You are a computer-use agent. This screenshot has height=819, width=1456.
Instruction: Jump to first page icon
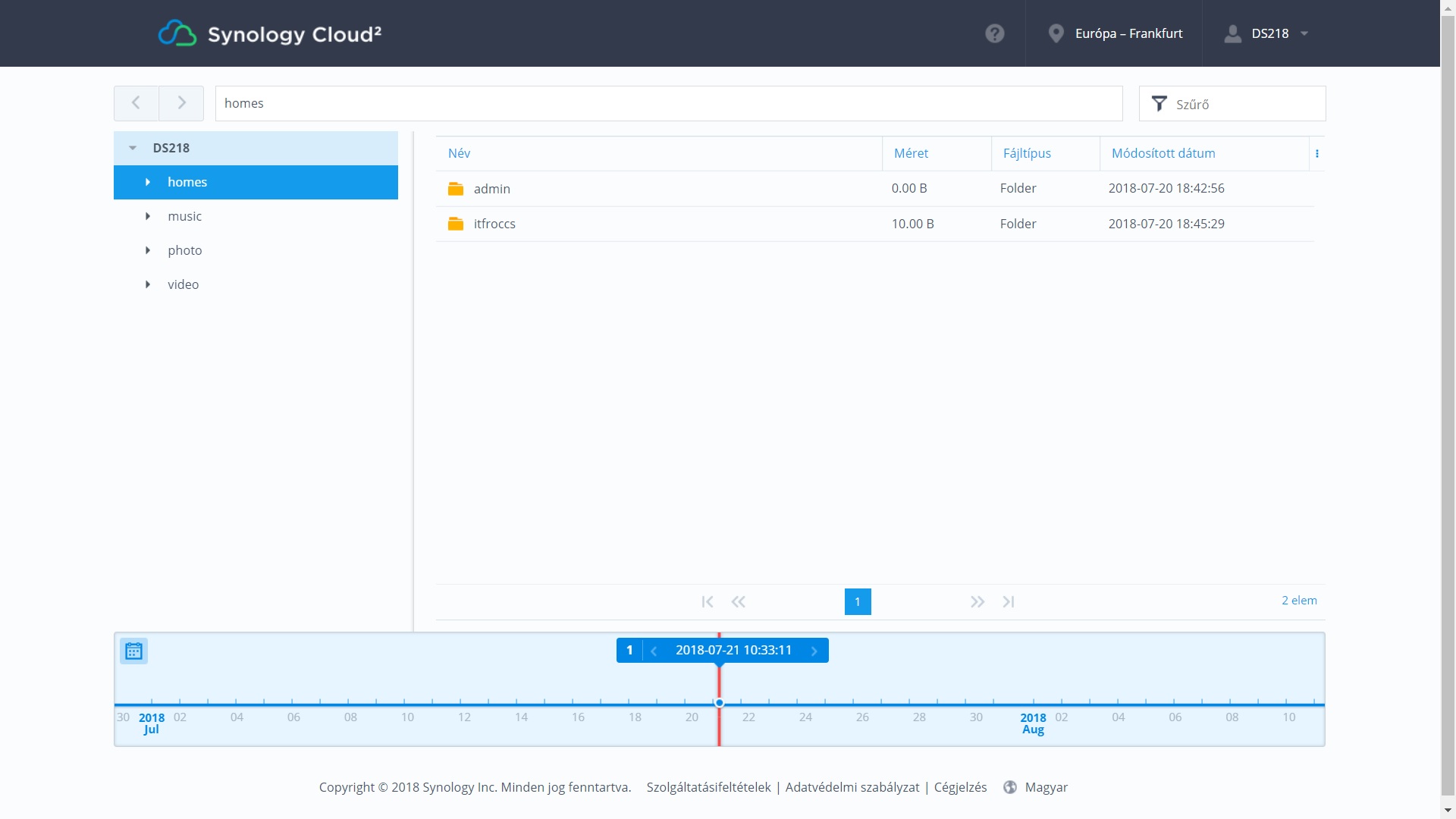click(x=707, y=601)
